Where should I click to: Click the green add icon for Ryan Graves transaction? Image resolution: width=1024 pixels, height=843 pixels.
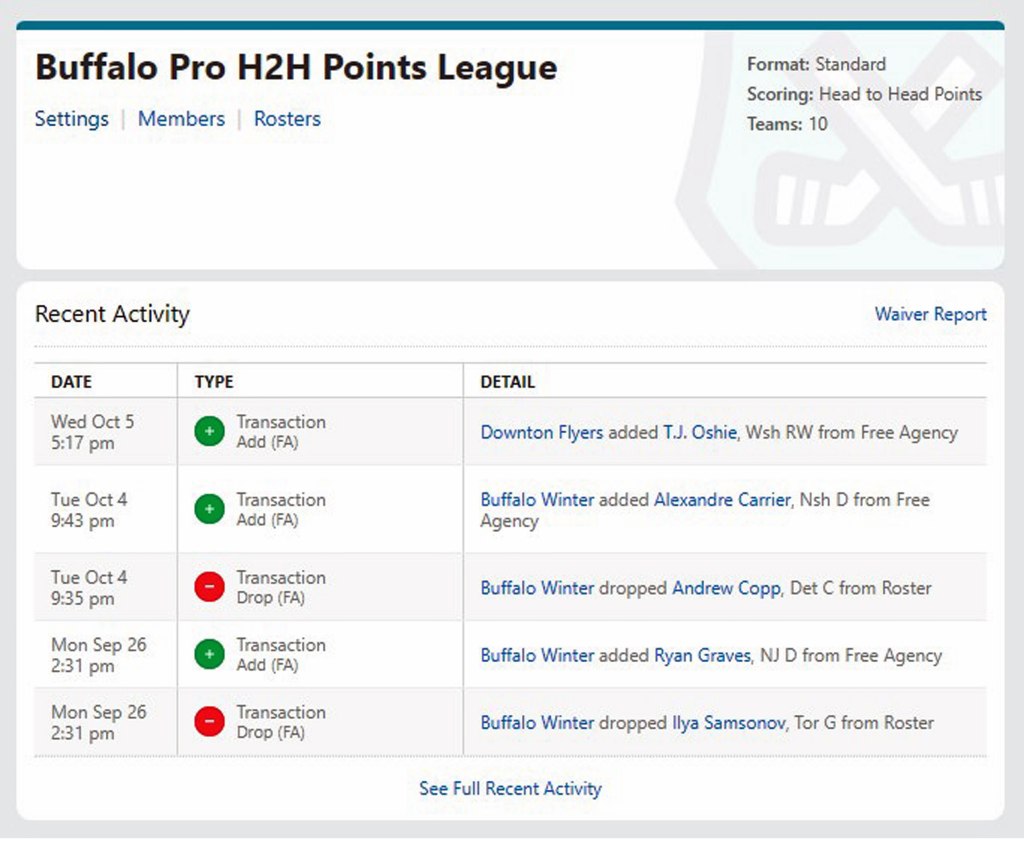click(209, 655)
